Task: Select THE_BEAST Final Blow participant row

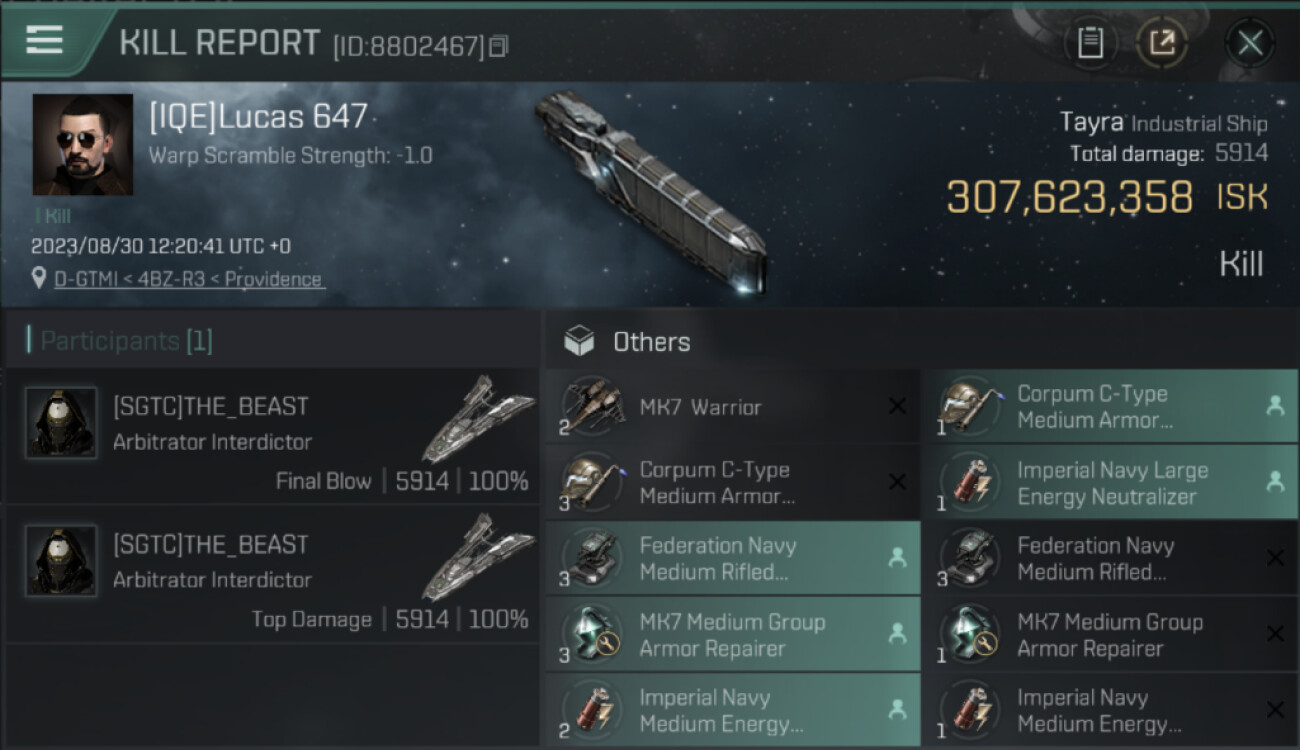Action: tap(272, 436)
